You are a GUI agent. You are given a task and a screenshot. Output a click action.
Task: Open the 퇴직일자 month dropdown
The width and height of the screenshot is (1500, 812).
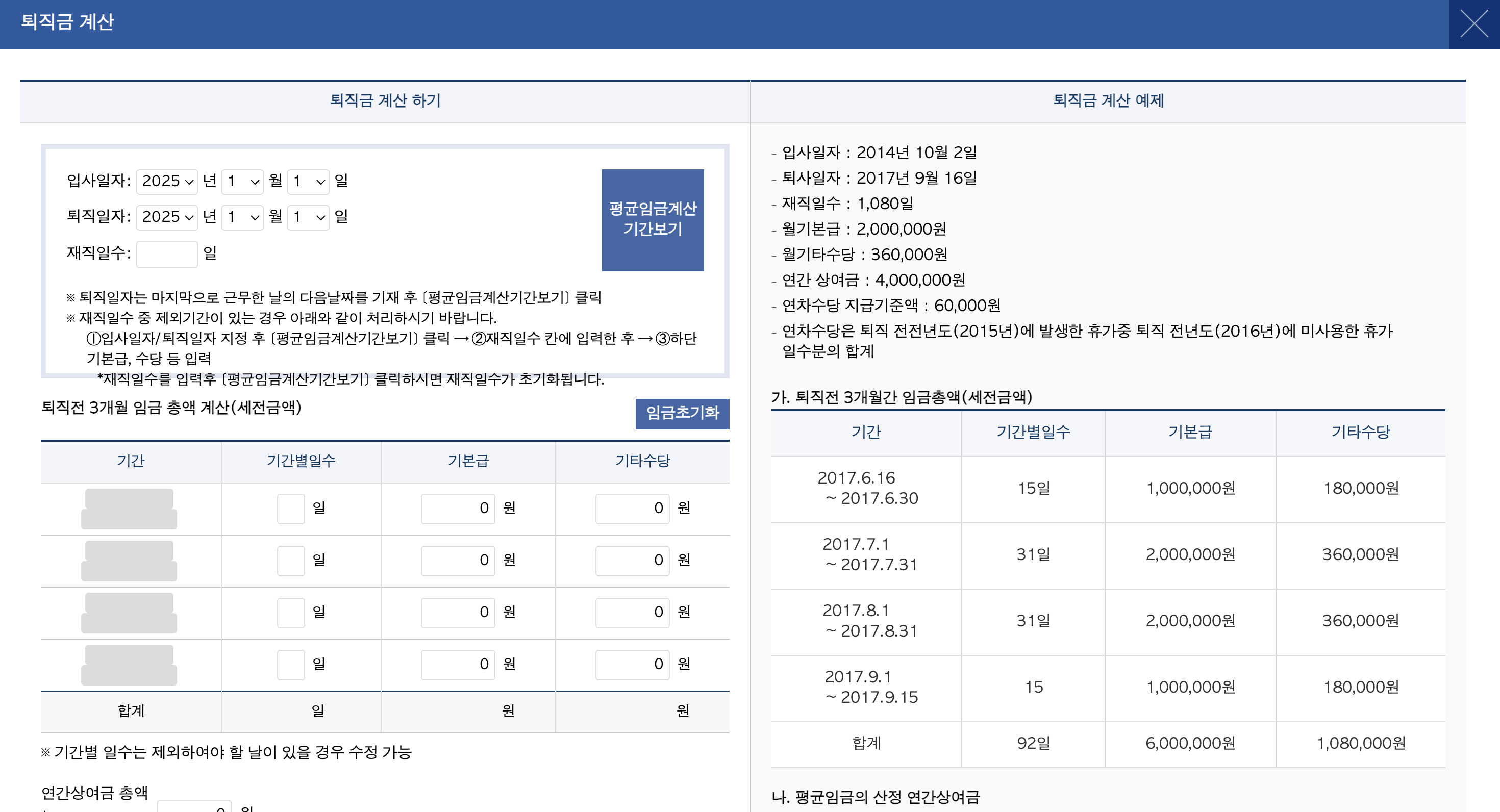tap(242, 218)
